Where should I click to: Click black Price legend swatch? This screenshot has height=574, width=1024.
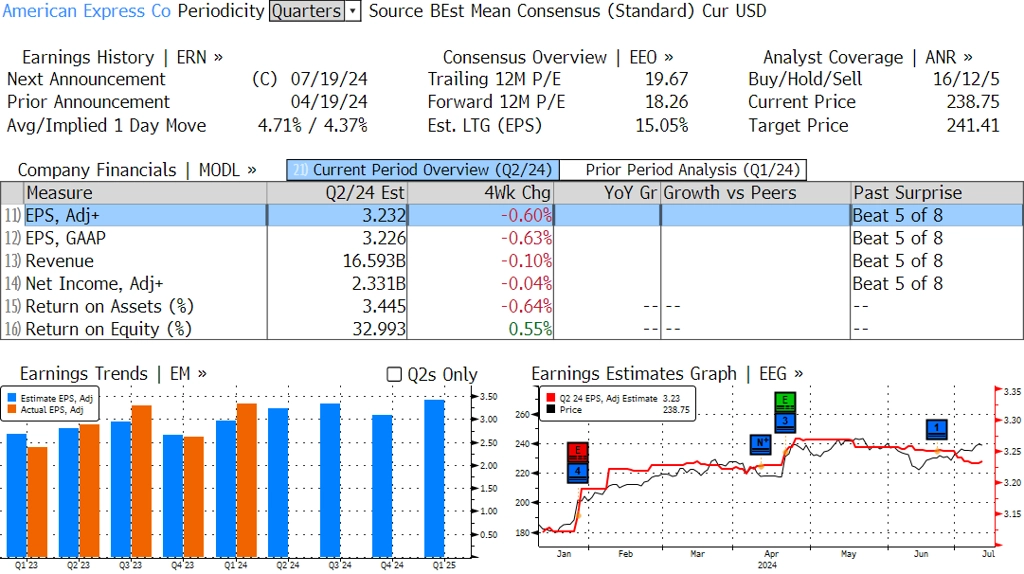pos(551,409)
